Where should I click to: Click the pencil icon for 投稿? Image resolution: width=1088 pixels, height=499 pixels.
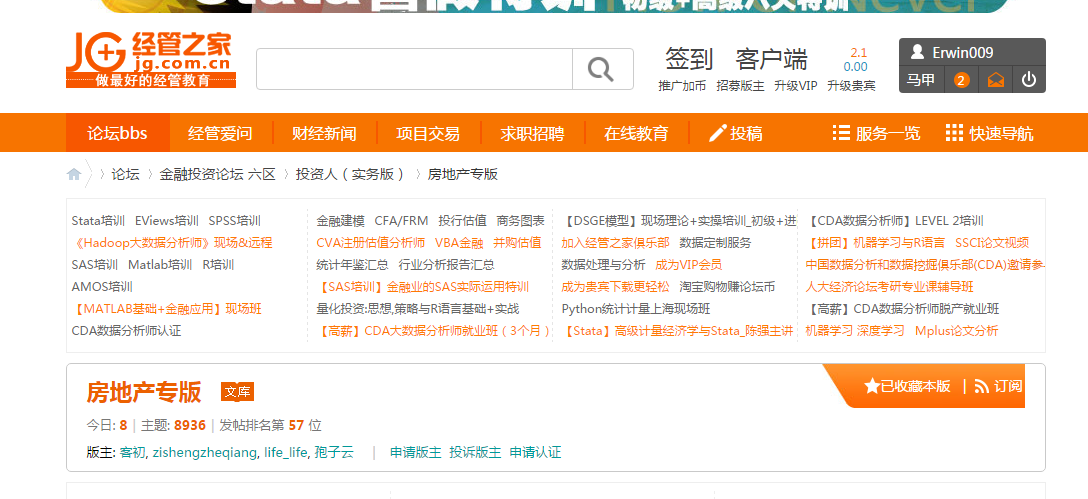[x=717, y=133]
